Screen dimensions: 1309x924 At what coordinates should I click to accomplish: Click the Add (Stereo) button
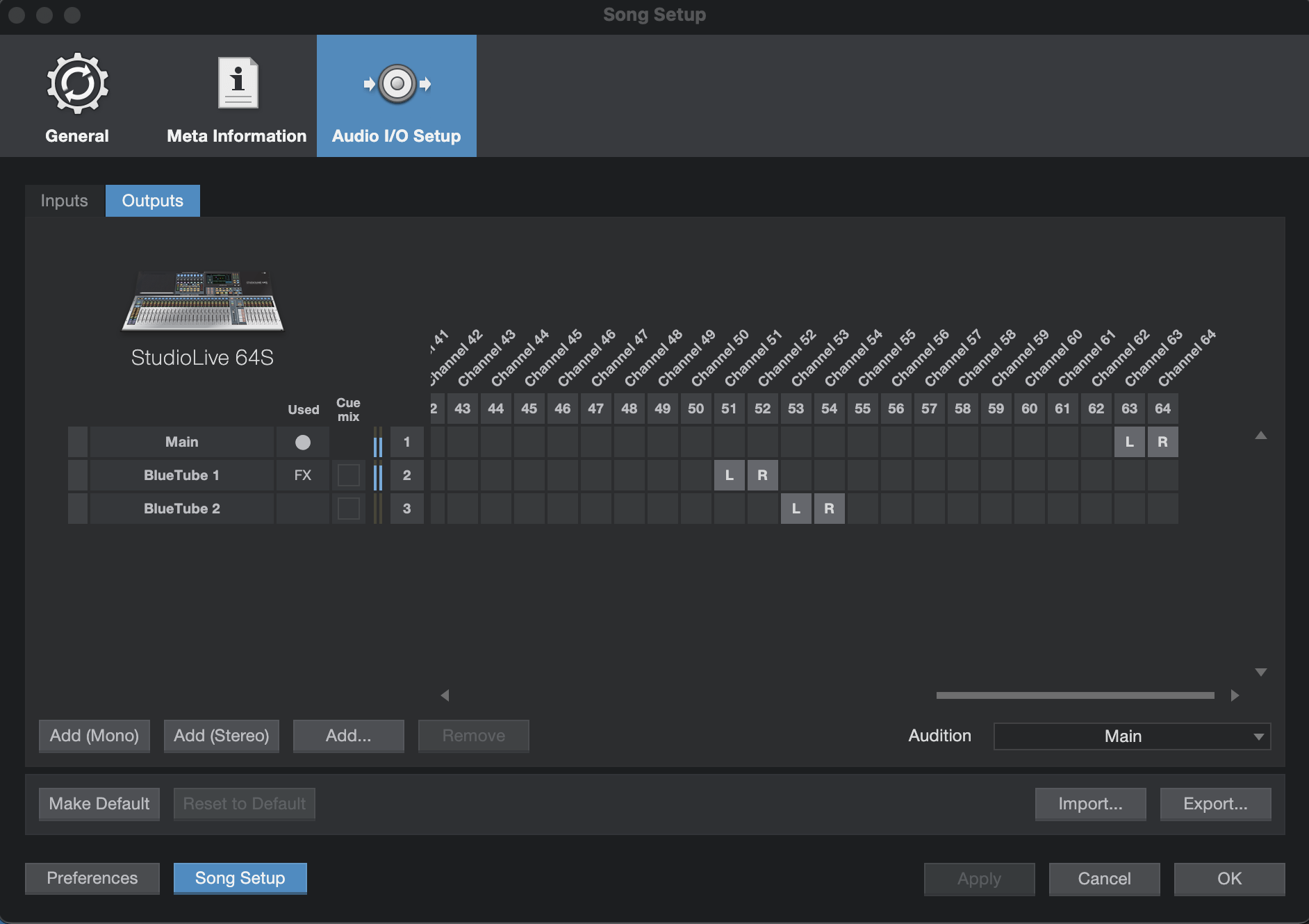[x=221, y=736]
